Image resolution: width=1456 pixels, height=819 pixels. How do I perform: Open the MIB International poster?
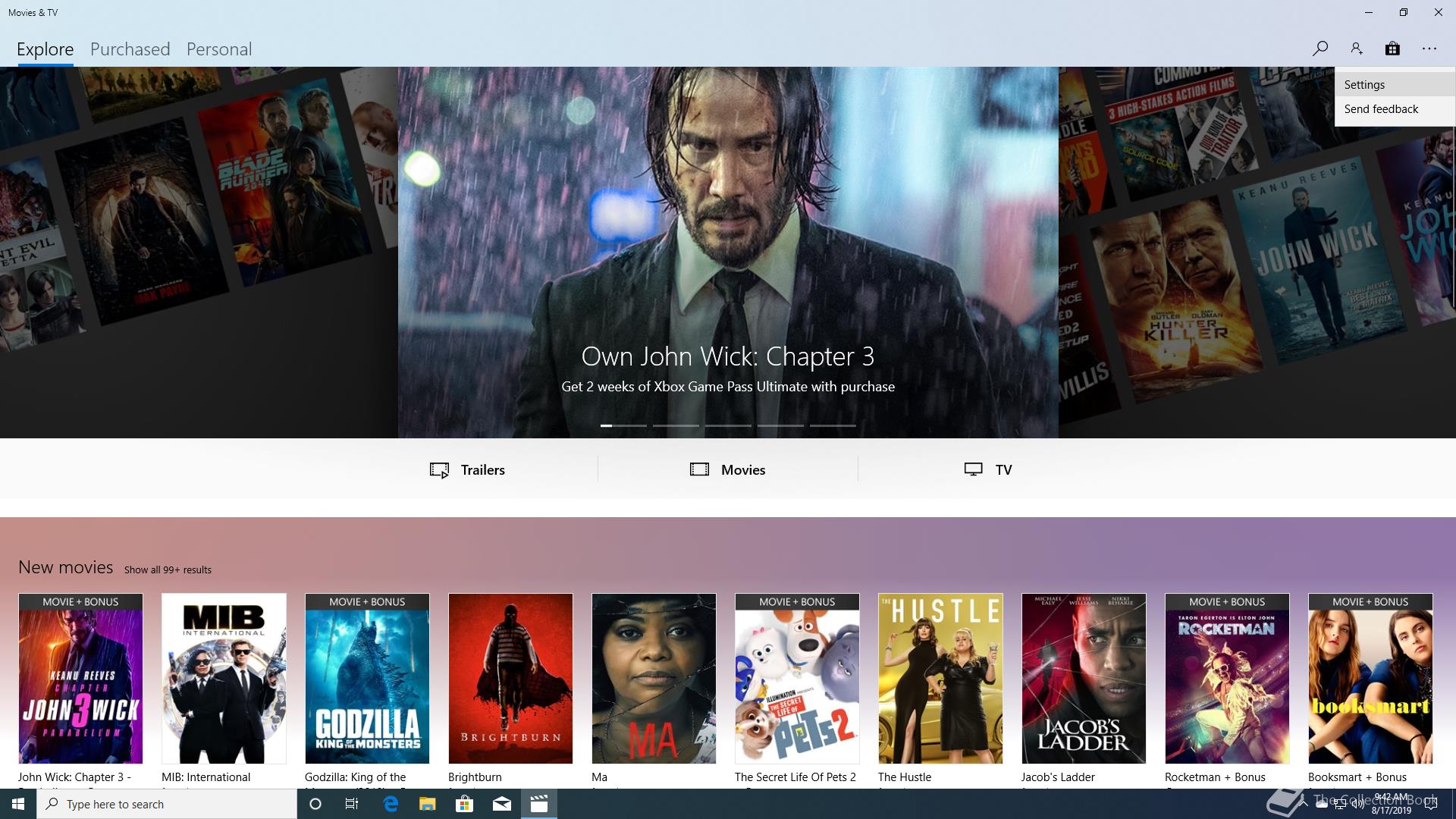[224, 679]
